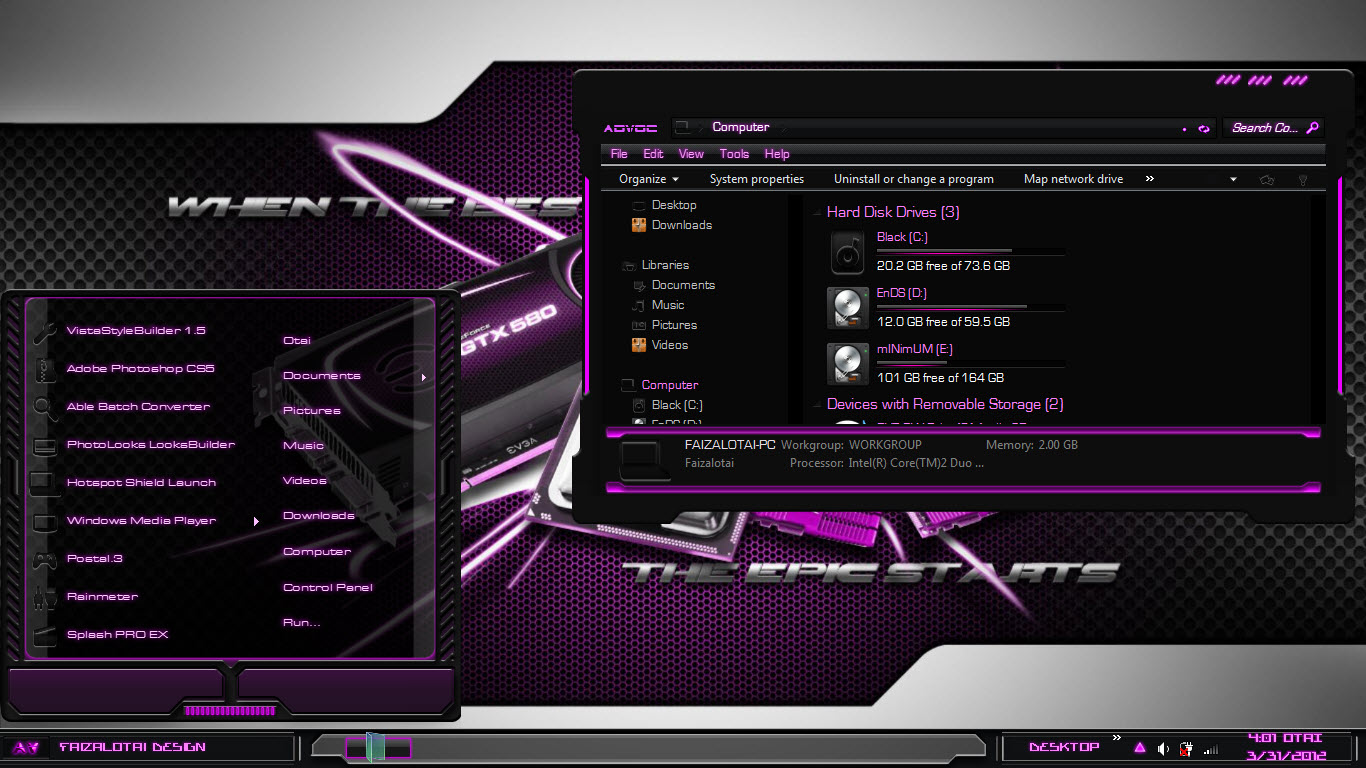
Task: Launch Rainmeter plug icon
Action: [x=44, y=597]
